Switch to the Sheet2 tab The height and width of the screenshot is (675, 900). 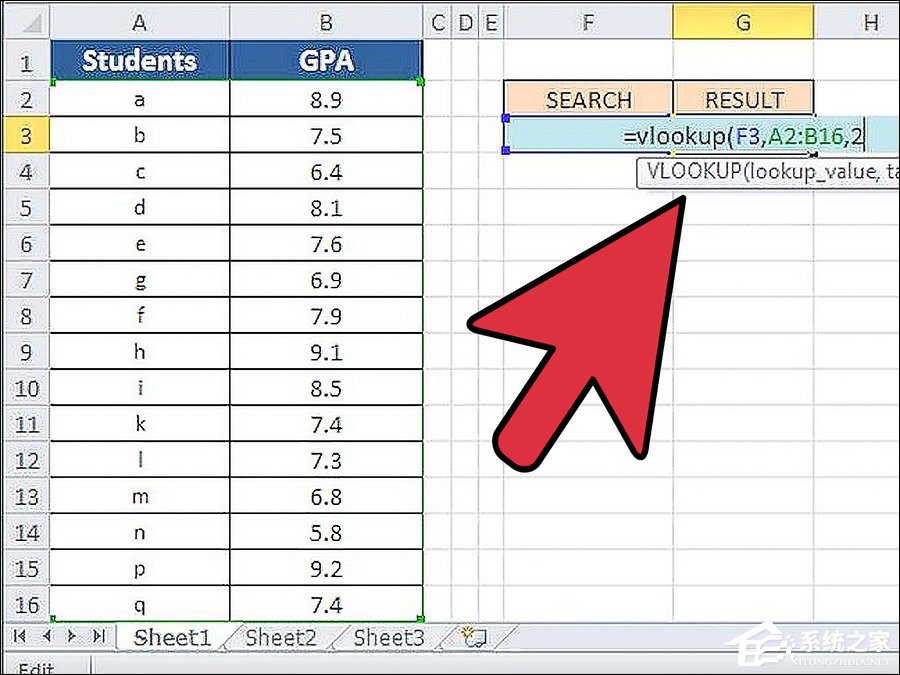278,635
